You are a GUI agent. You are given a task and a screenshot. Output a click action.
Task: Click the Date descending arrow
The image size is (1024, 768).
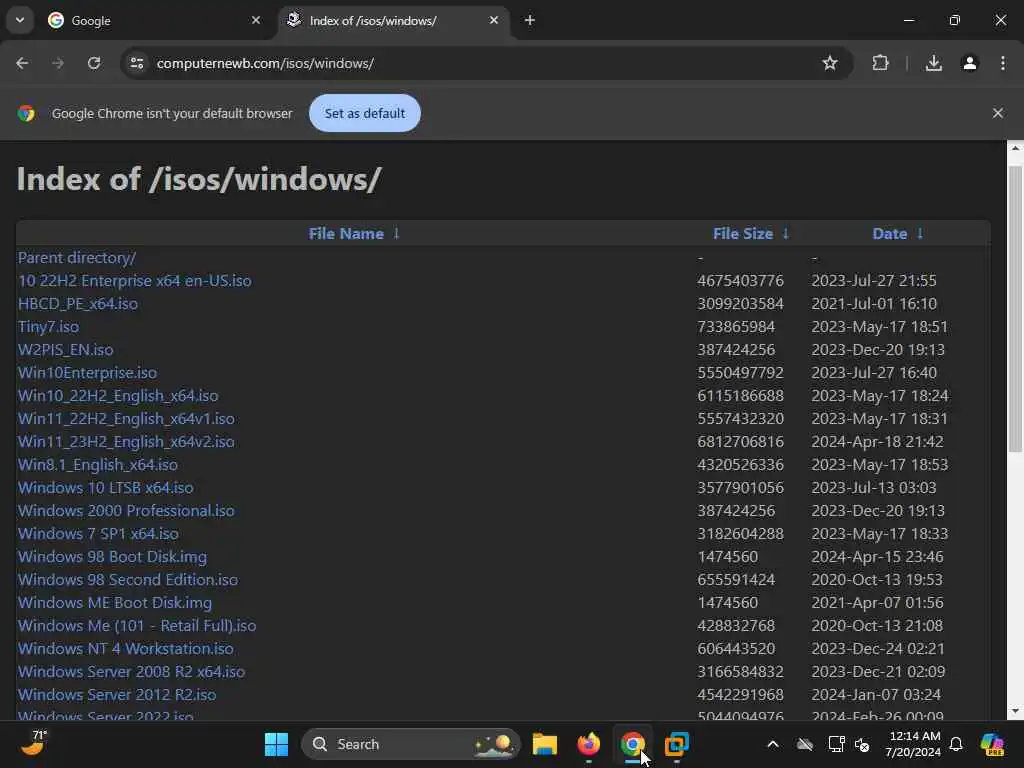tap(920, 234)
